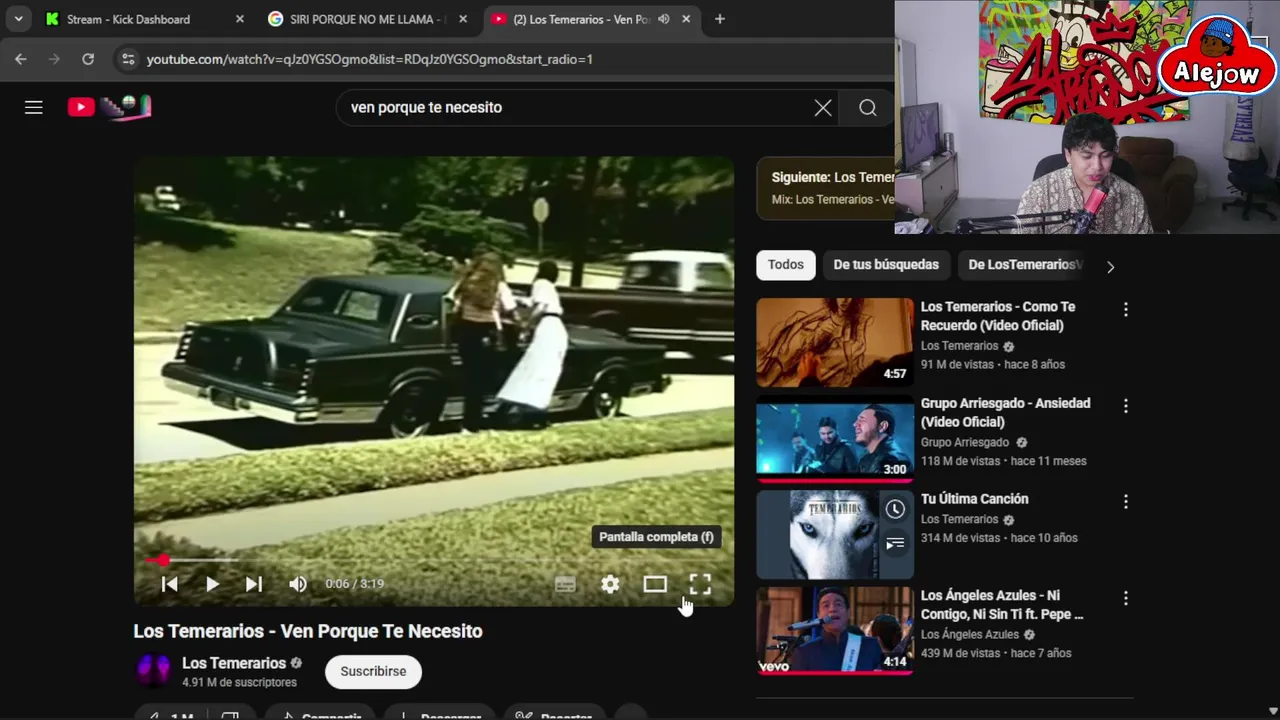Open the Los Ángeles Azules video thumbnail
1280x720 pixels.
pyautogui.click(x=835, y=631)
